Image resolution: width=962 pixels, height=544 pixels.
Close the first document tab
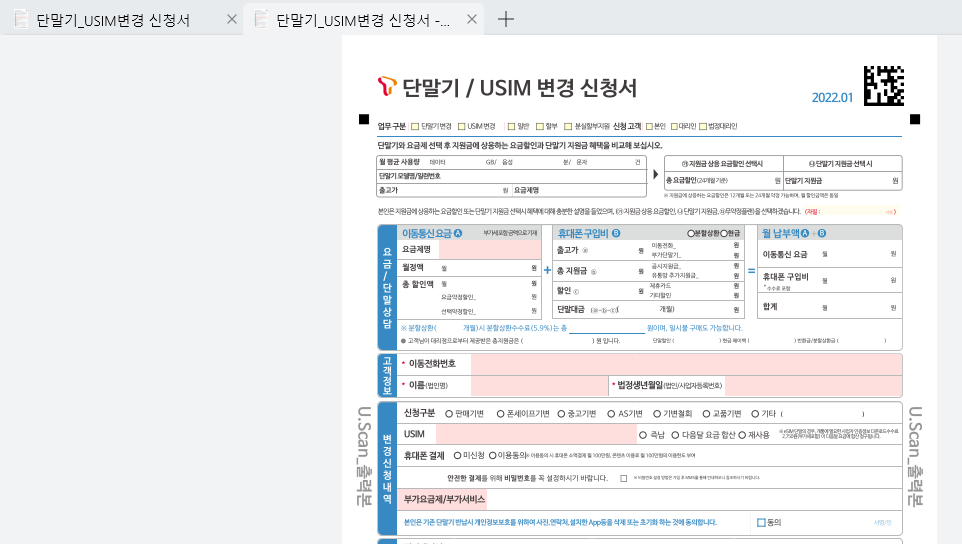pos(232,20)
